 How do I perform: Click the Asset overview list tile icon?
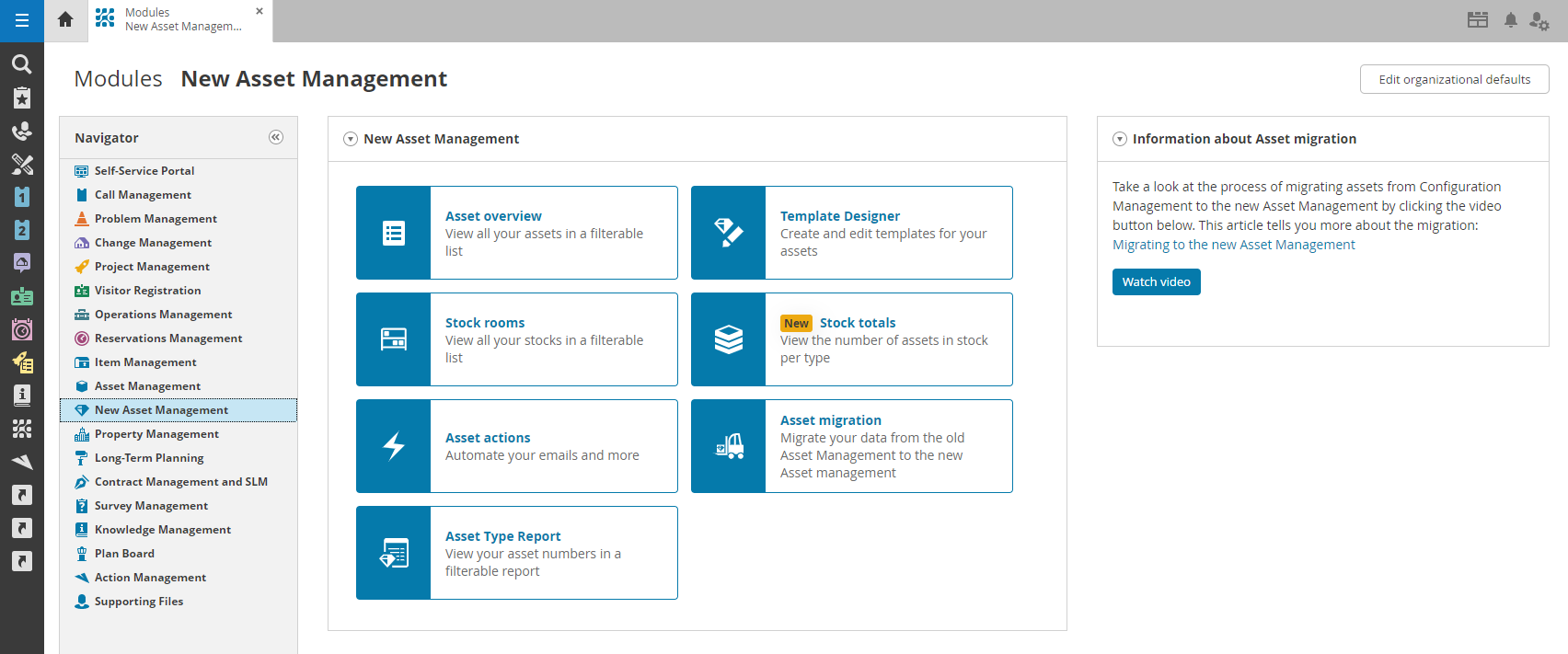point(394,233)
